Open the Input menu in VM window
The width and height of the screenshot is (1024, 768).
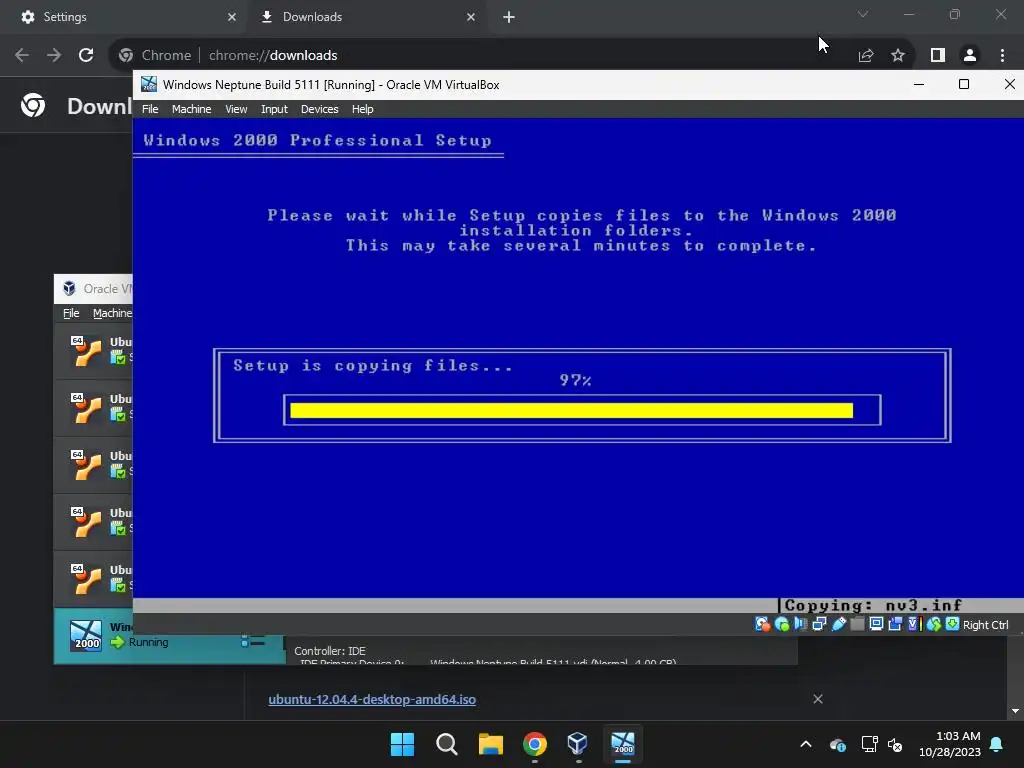(x=274, y=109)
